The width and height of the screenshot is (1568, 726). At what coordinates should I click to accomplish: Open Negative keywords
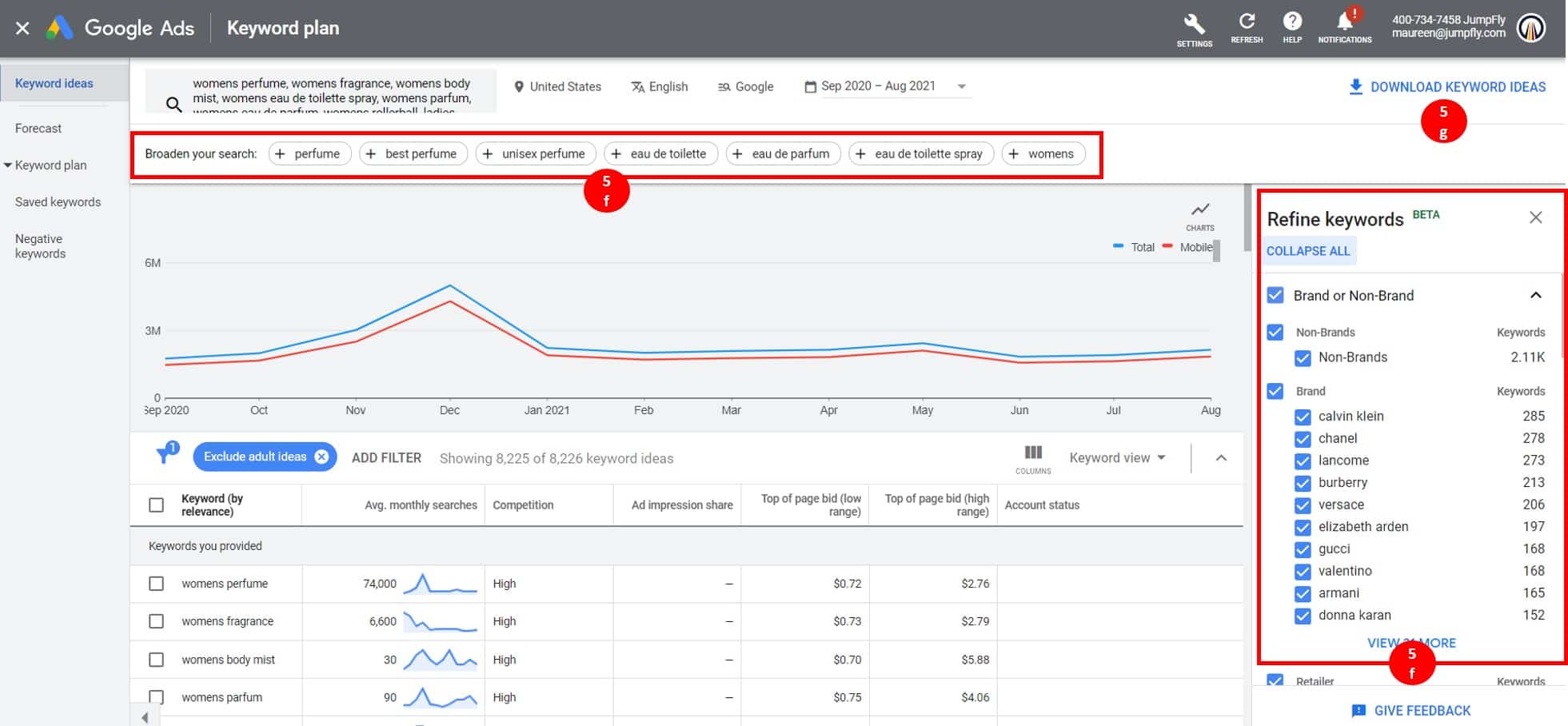40,245
